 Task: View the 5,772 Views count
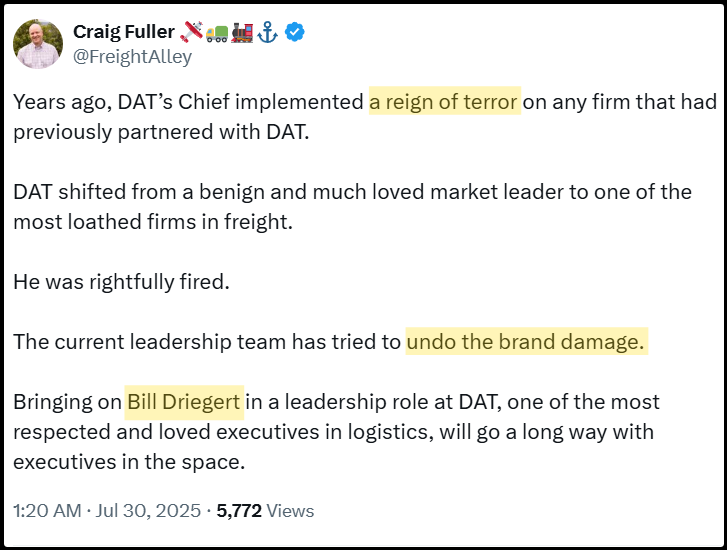pos(265,511)
